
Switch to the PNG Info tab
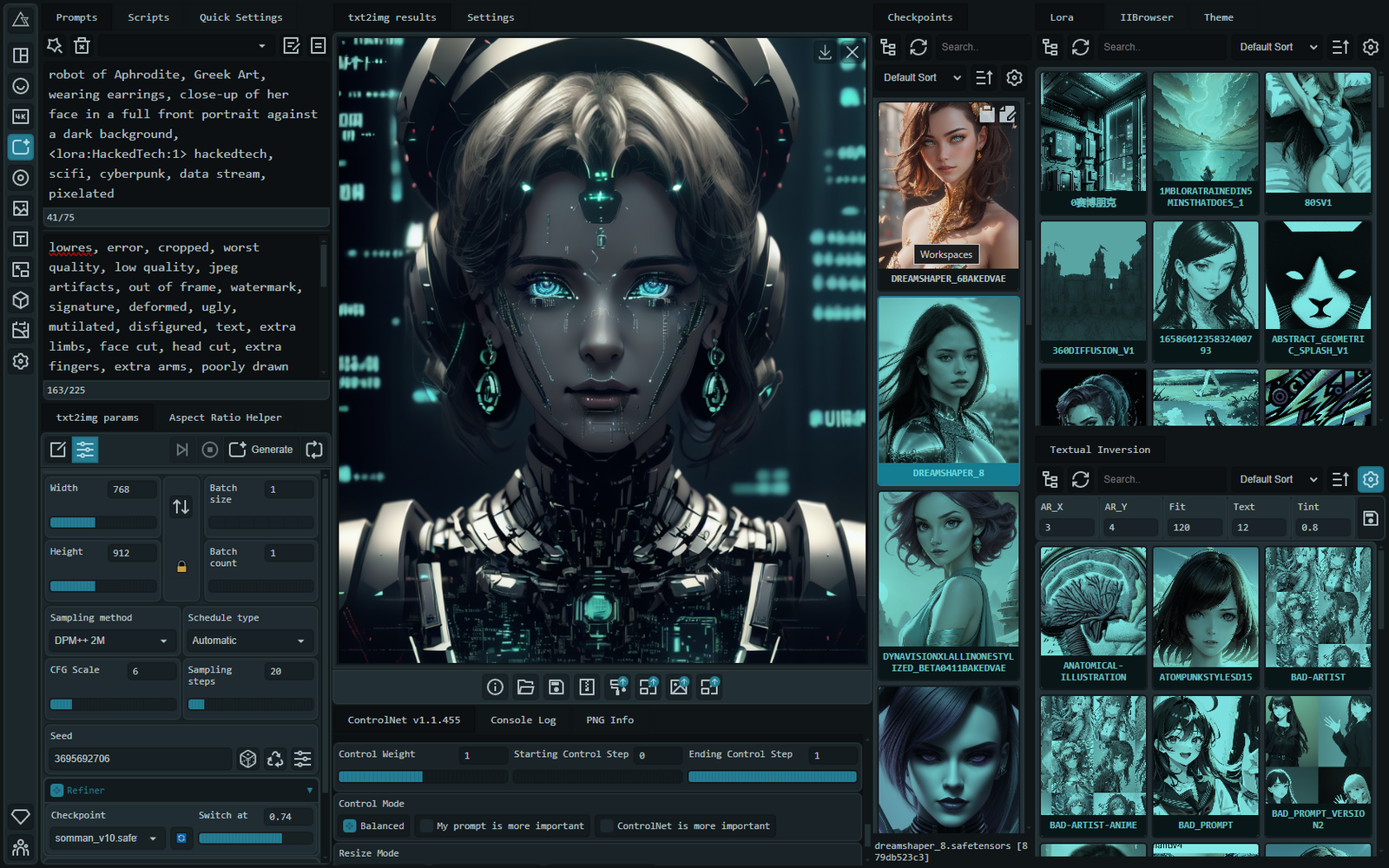(x=610, y=720)
